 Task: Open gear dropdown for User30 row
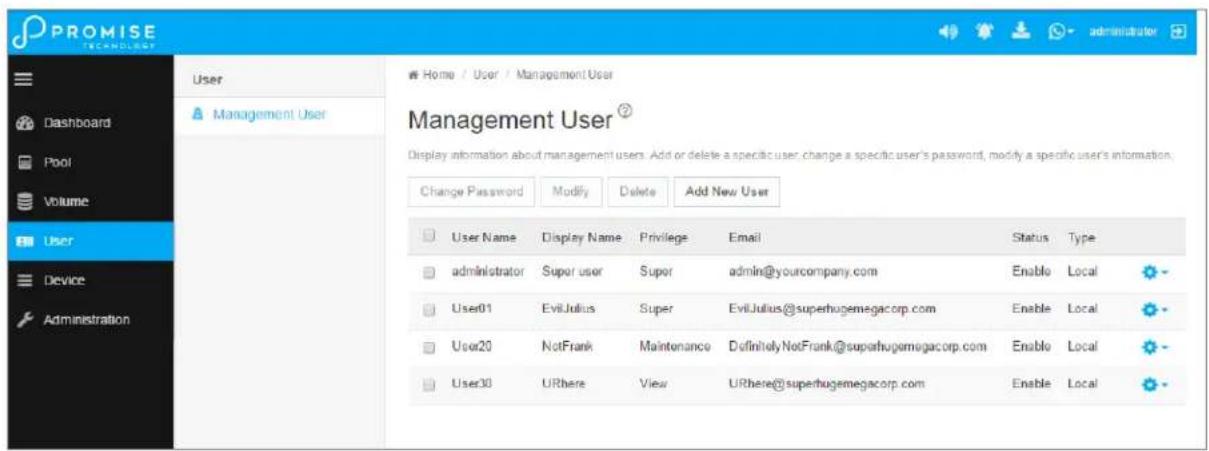tap(1154, 385)
